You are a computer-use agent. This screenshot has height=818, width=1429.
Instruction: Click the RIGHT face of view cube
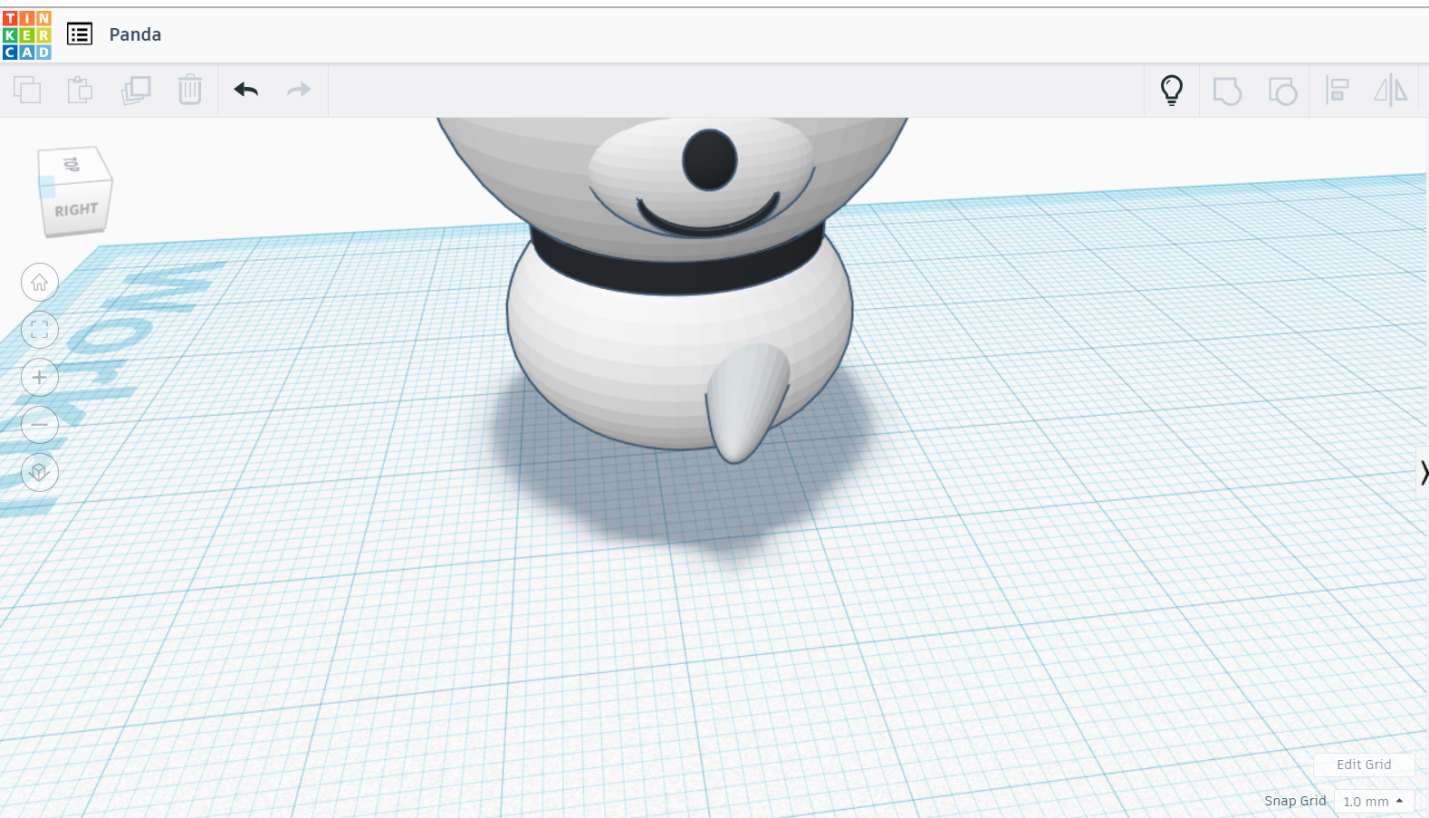click(77, 210)
